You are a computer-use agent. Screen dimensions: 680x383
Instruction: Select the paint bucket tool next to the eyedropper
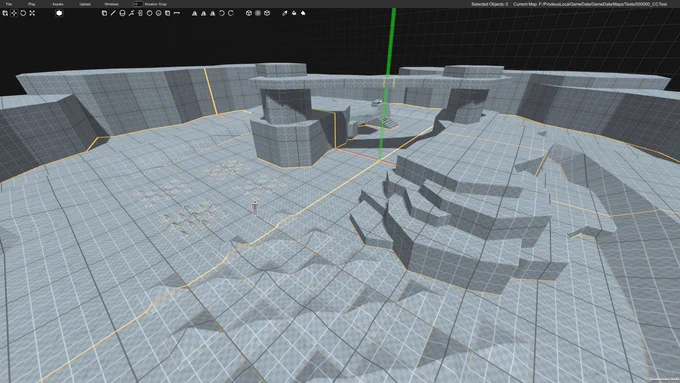coord(294,13)
